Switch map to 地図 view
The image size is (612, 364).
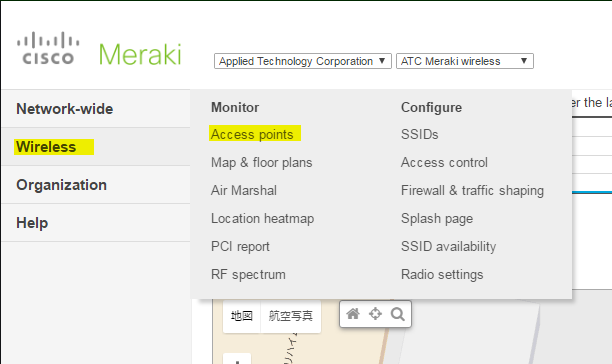pyautogui.click(x=242, y=316)
